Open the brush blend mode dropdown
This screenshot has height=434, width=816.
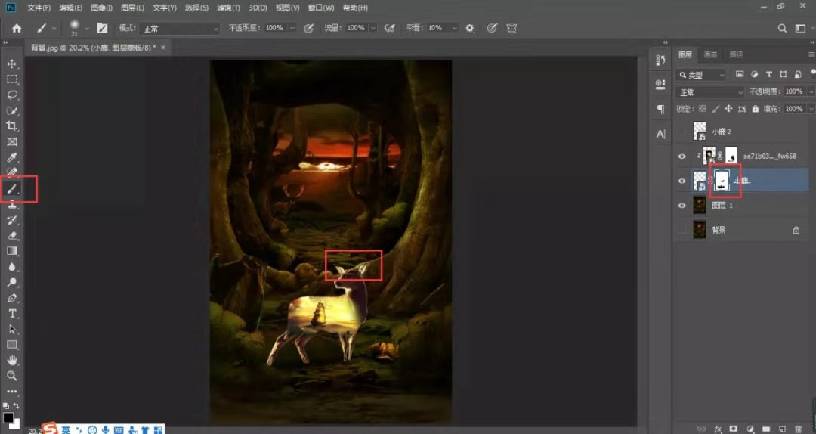(180, 29)
